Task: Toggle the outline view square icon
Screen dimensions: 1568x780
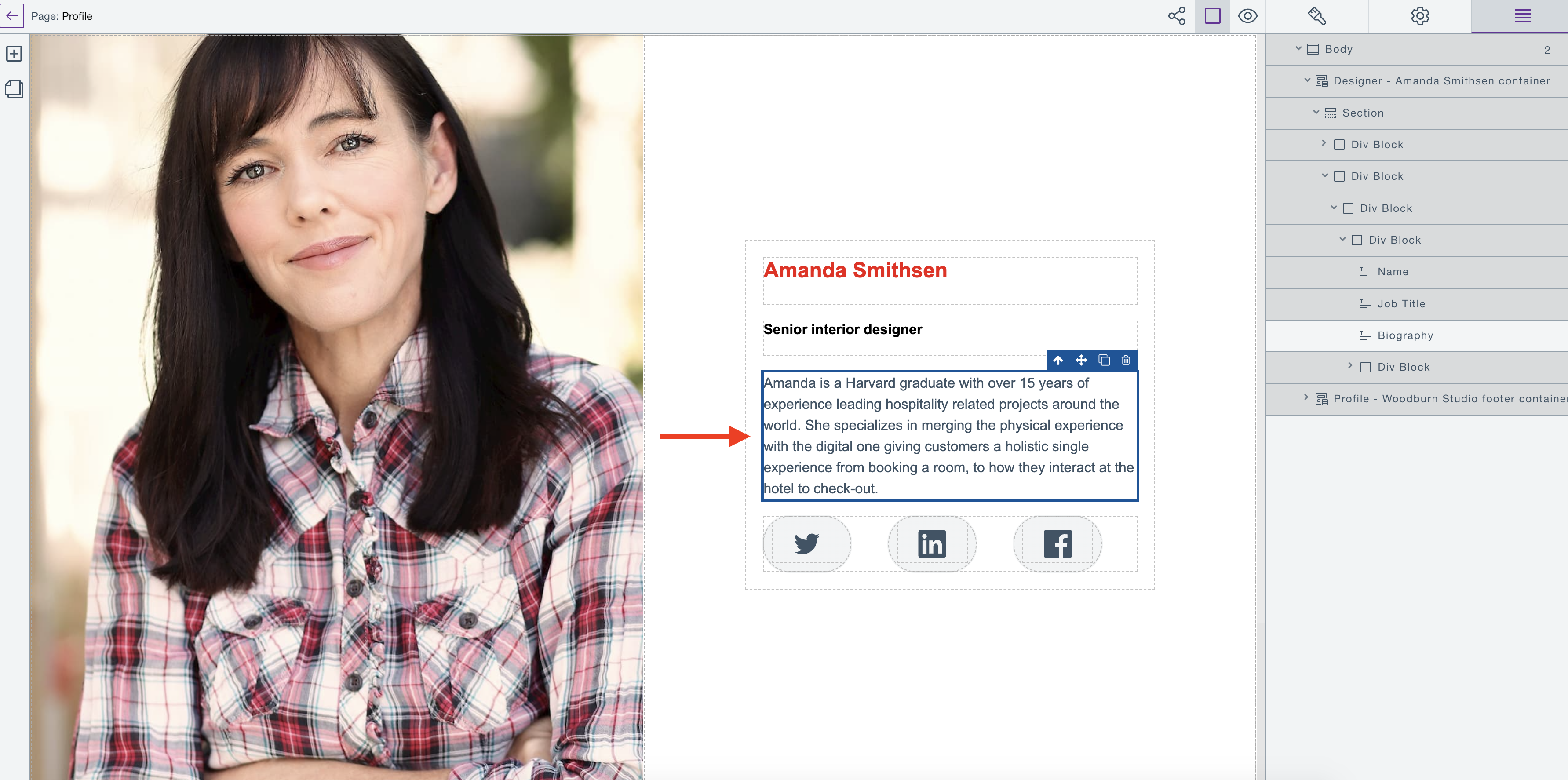Action: [1212, 16]
